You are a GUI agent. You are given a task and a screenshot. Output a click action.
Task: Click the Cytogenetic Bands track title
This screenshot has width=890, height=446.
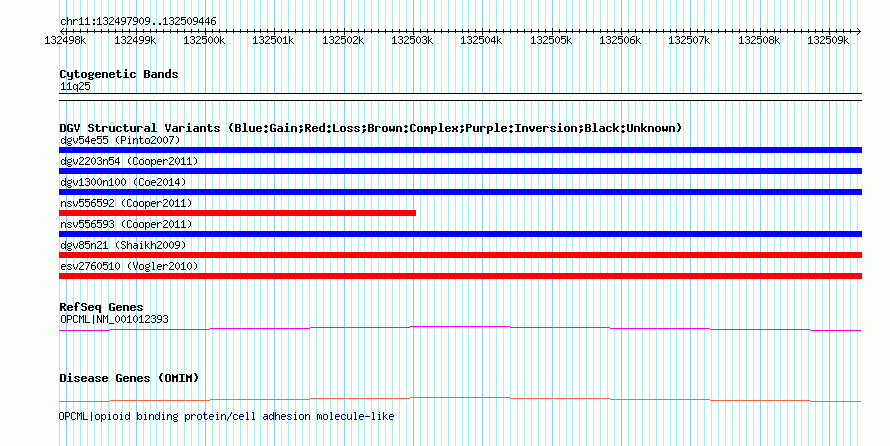point(119,74)
